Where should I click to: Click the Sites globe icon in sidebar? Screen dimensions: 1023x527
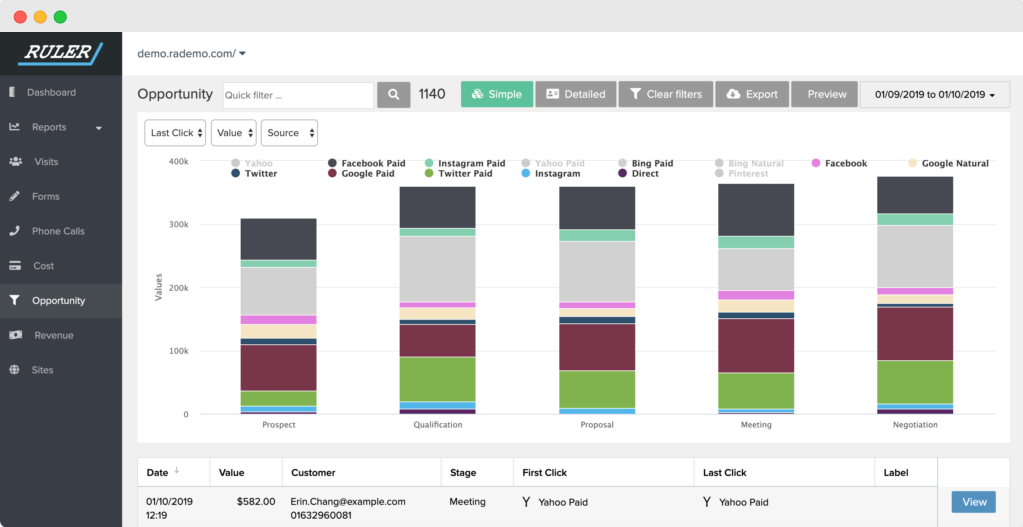click(14, 370)
